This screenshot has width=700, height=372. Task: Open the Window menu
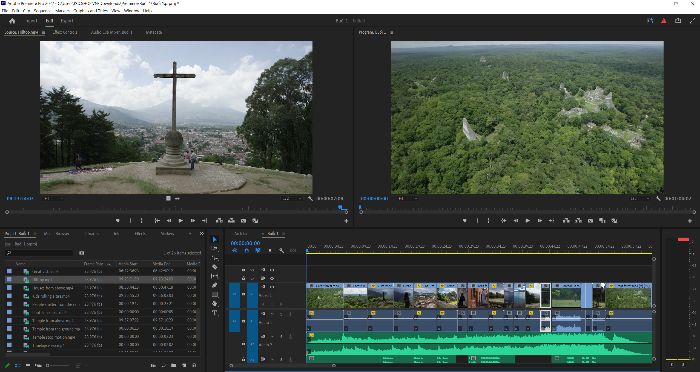[x=132, y=10]
